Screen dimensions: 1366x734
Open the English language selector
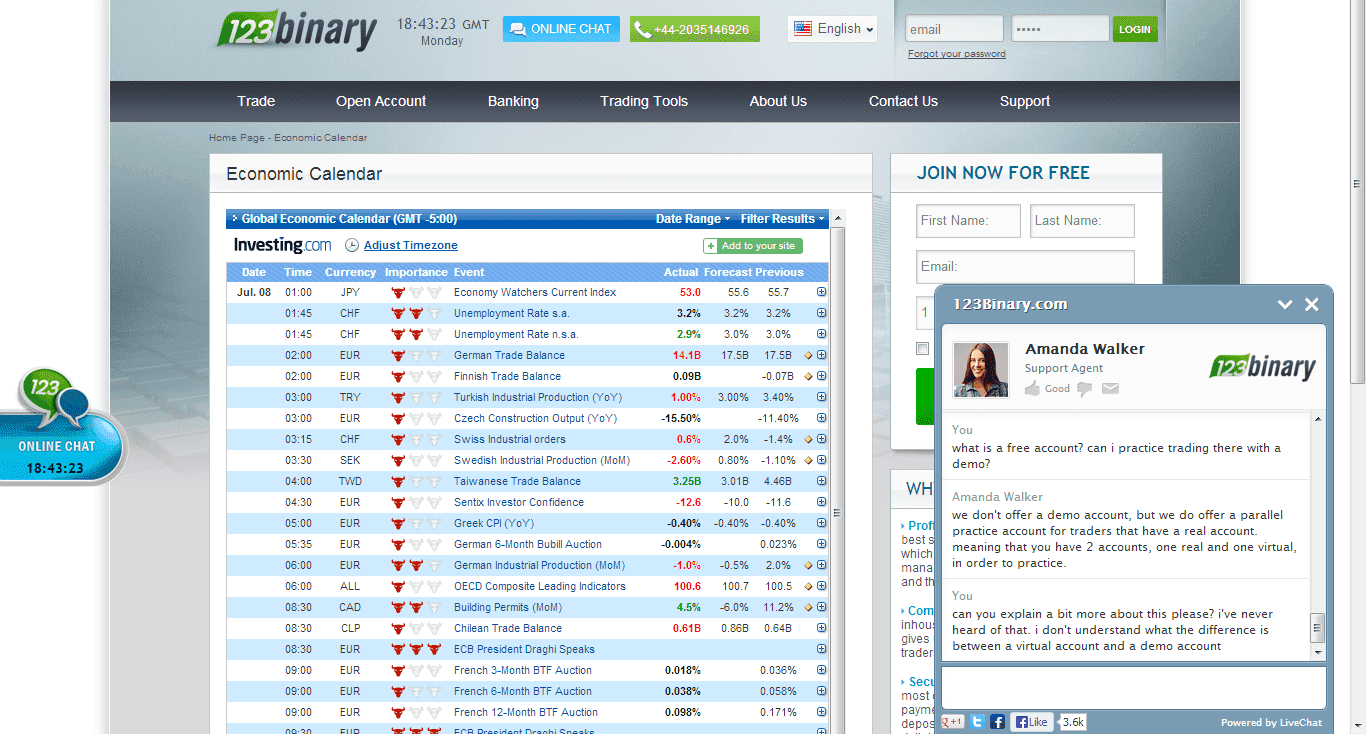(x=833, y=29)
